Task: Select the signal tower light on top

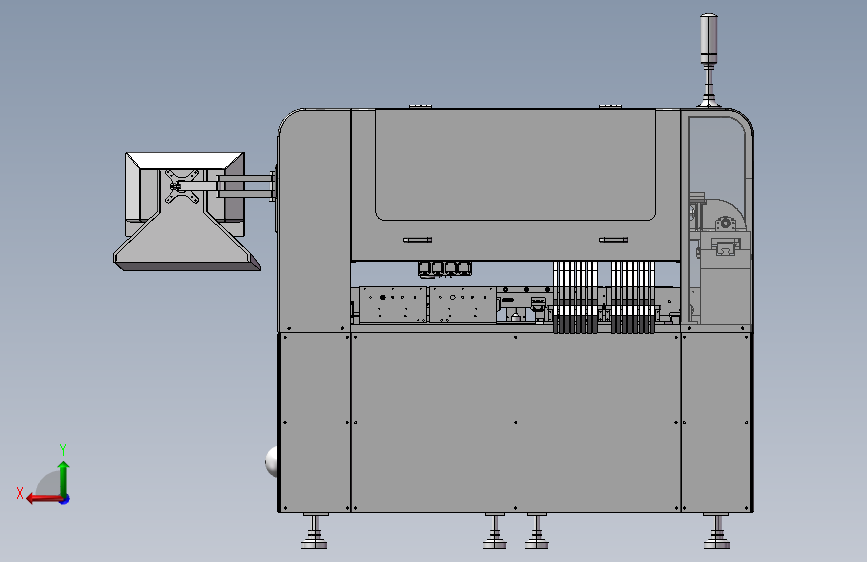Action: [x=709, y=39]
